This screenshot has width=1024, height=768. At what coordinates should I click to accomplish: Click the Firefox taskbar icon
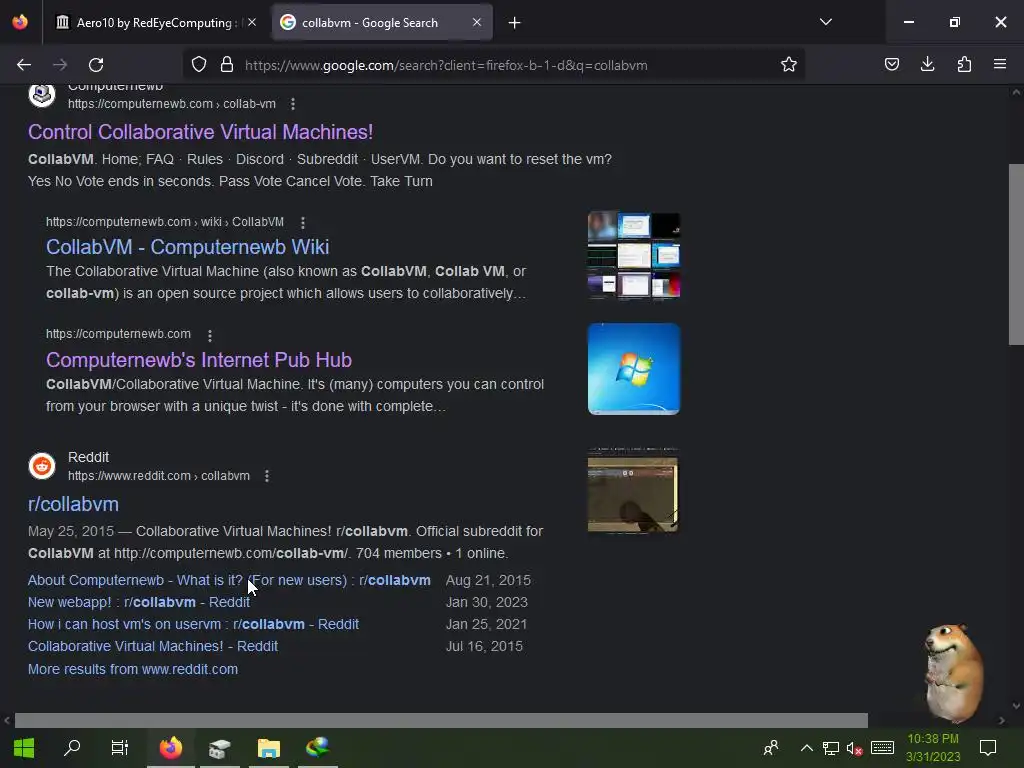pyautogui.click(x=170, y=748)
